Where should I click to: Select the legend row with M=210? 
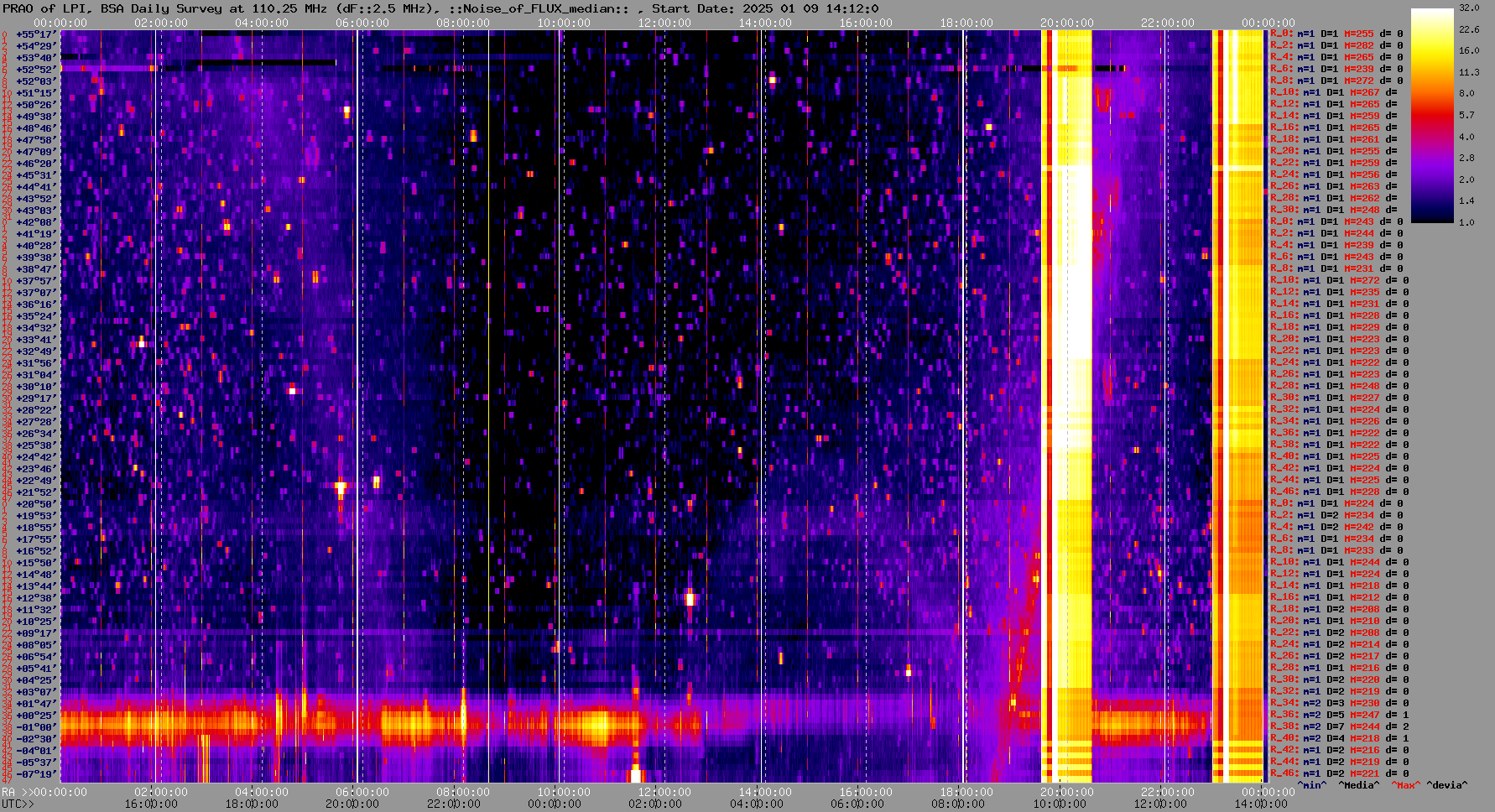click(x=1340, y=621)
